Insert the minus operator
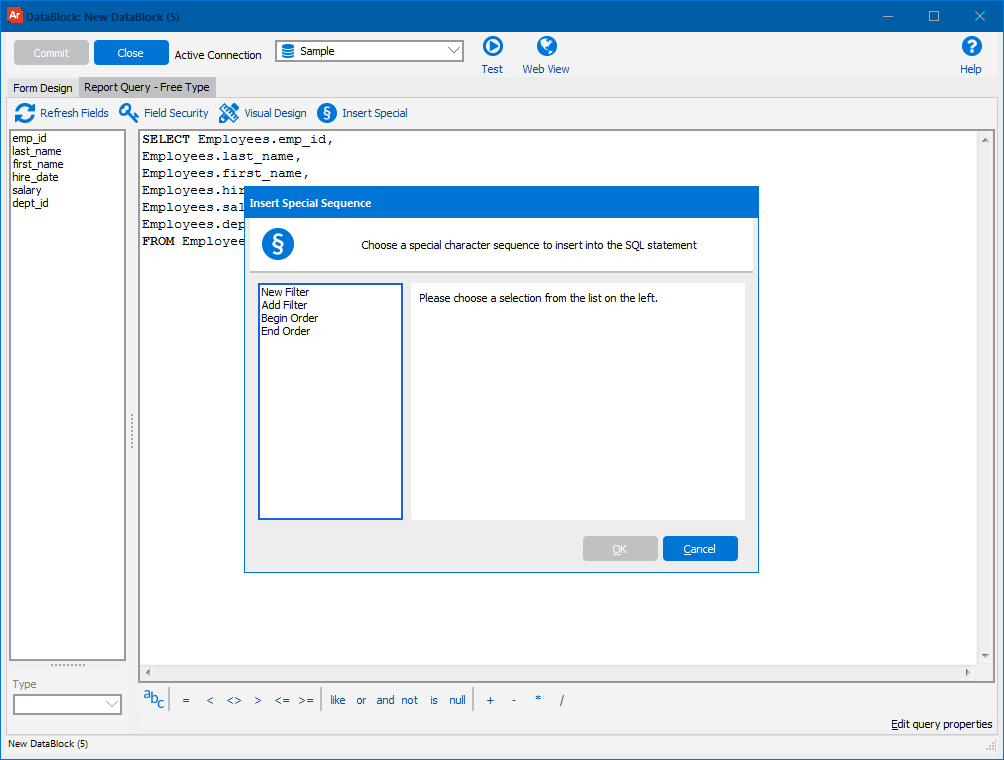This screenshot has width=1004, height=760. click(514, 700)
